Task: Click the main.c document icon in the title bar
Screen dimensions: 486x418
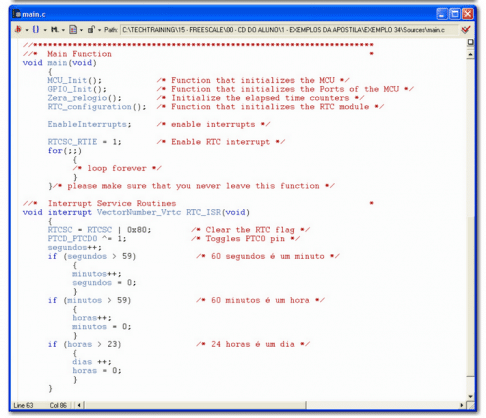Action: point(17,14)
